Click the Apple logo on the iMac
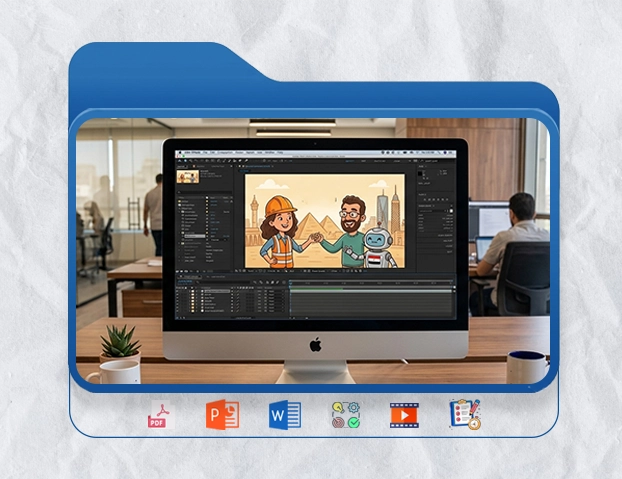Screen dimensions: 622x479 [316, 345]
